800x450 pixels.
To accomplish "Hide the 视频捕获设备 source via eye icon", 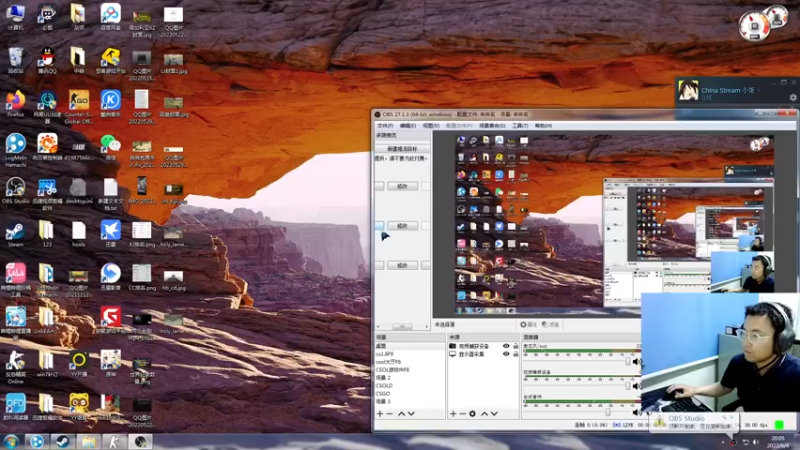I will [506, 346].
